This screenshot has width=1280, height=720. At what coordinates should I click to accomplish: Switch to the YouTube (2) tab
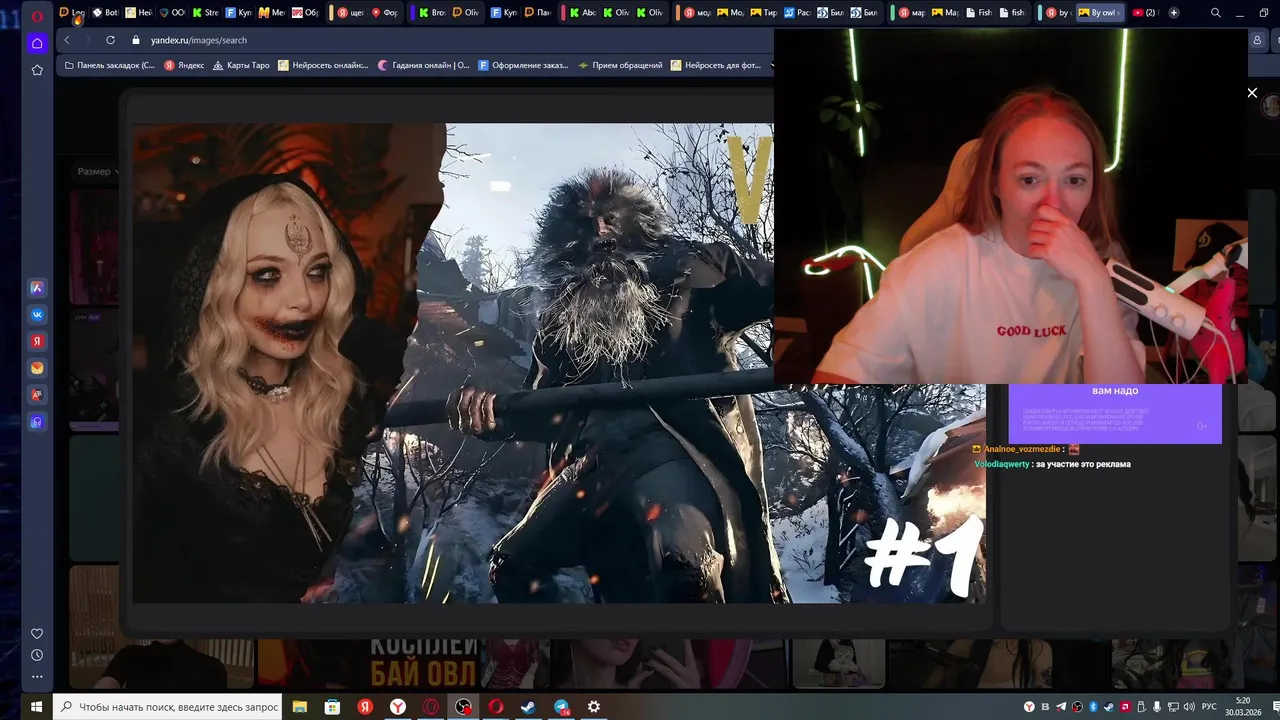(x=1144, y=13)
